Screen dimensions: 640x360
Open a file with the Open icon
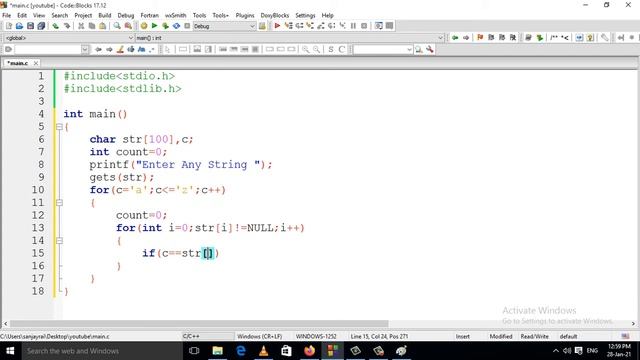(x=19, y=26)
